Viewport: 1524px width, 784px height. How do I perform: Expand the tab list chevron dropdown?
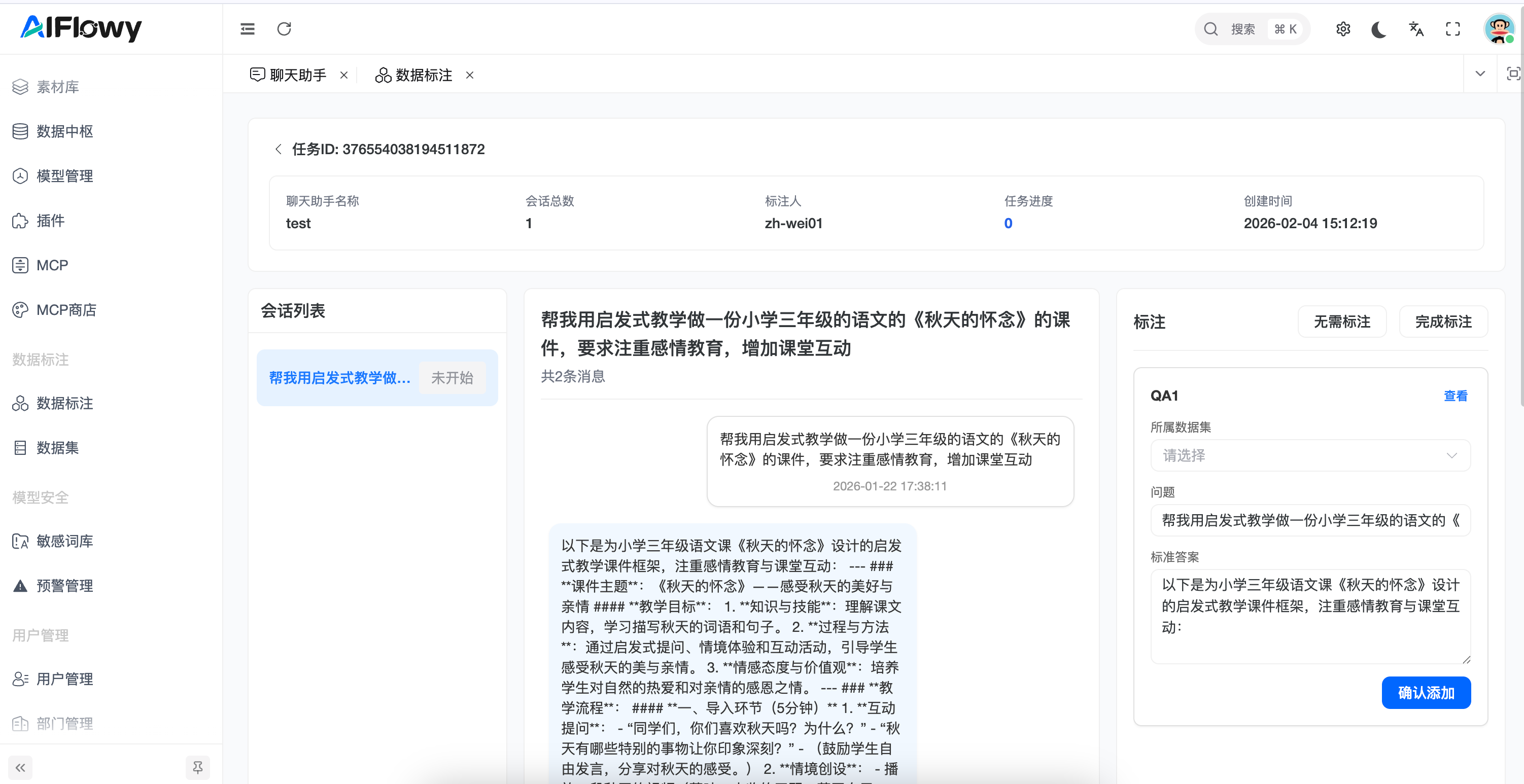1480,74
